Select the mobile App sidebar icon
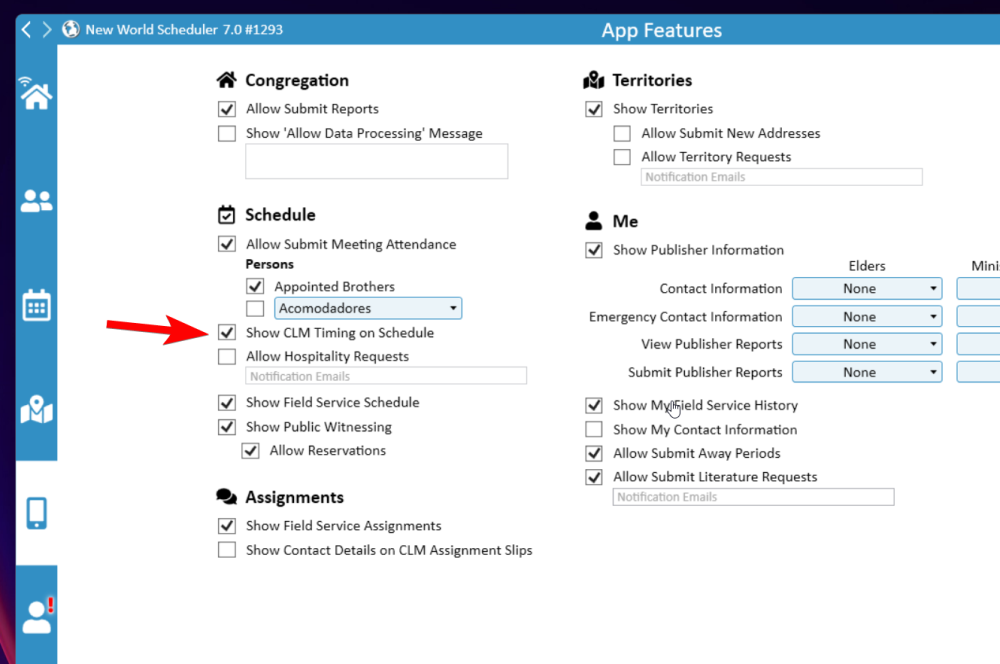 point(37,513)
